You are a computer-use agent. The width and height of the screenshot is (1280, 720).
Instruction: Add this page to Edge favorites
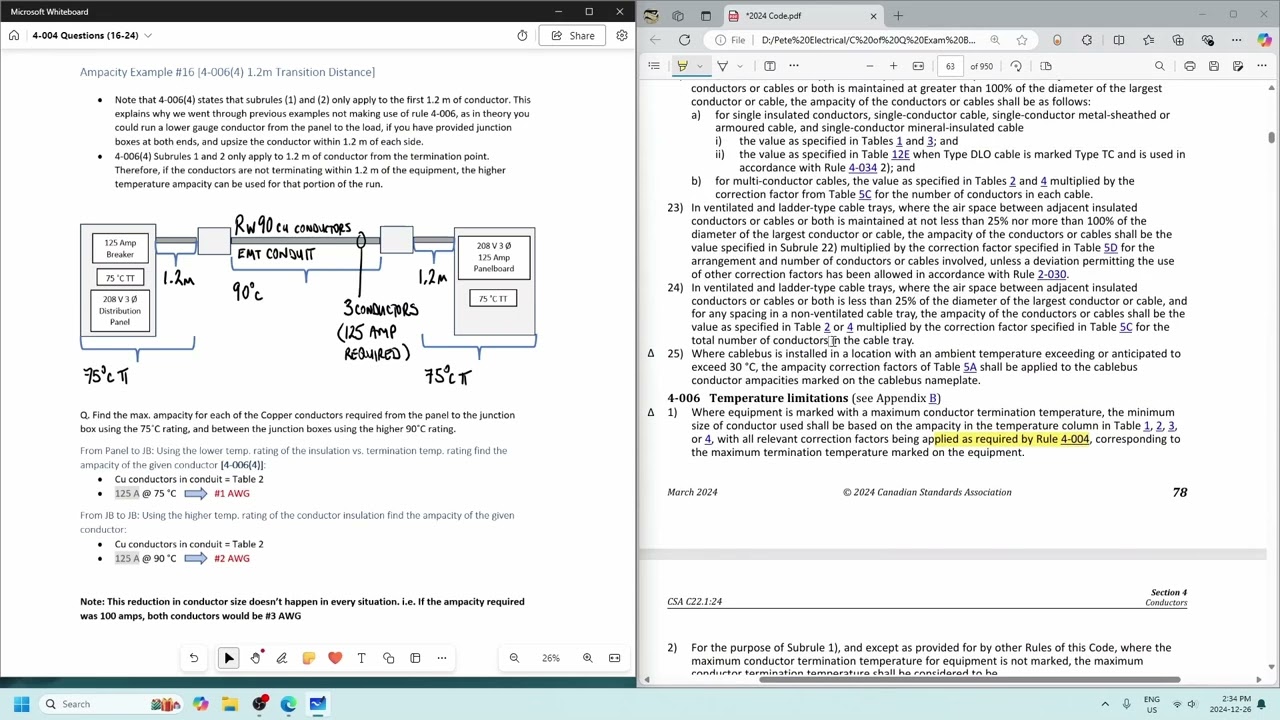pyautogui.click(x=1022, y=40)
